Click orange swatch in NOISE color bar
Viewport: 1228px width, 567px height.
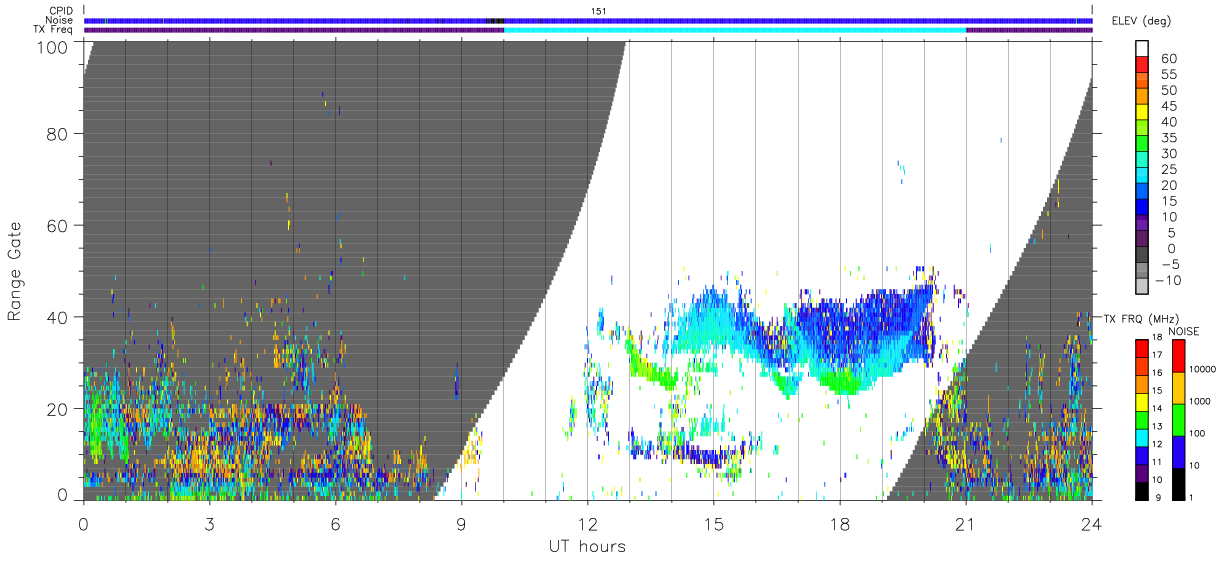point(1179,387)
